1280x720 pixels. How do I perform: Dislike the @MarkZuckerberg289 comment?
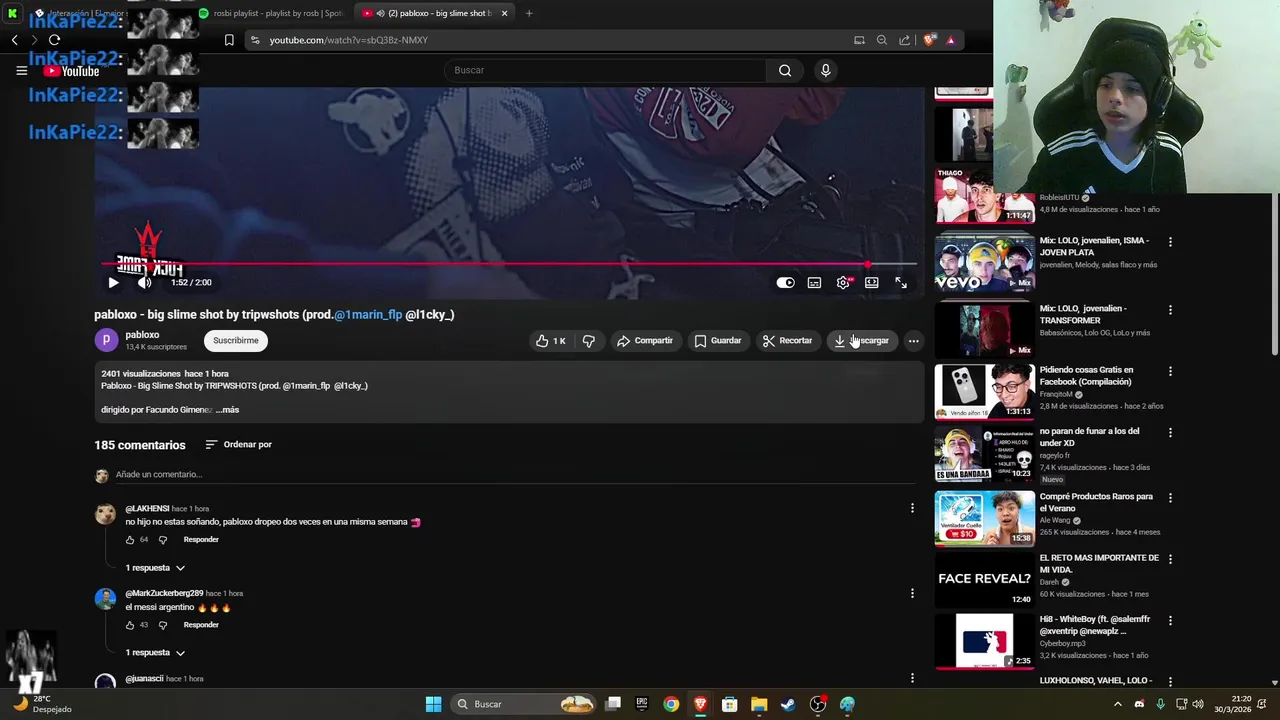(x=163, y=625)
